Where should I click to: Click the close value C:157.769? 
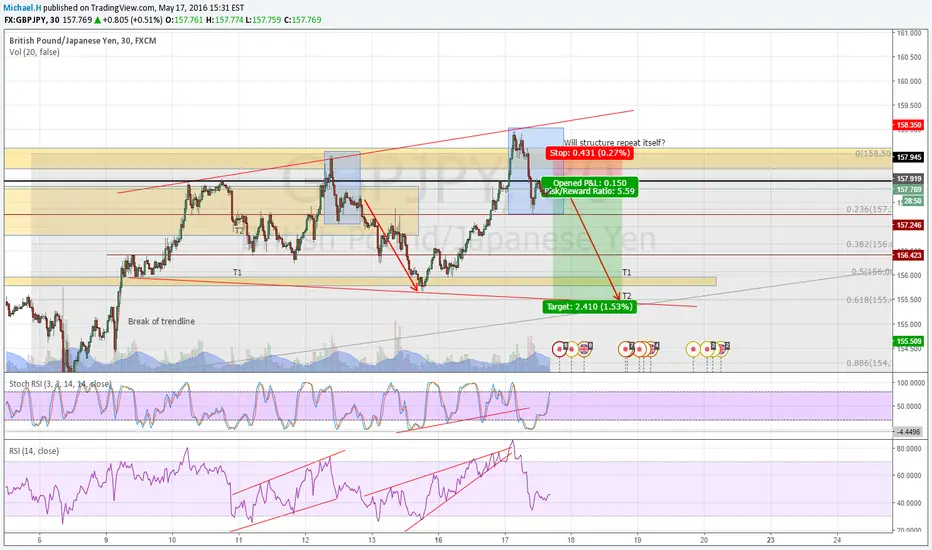click(303, 20)
